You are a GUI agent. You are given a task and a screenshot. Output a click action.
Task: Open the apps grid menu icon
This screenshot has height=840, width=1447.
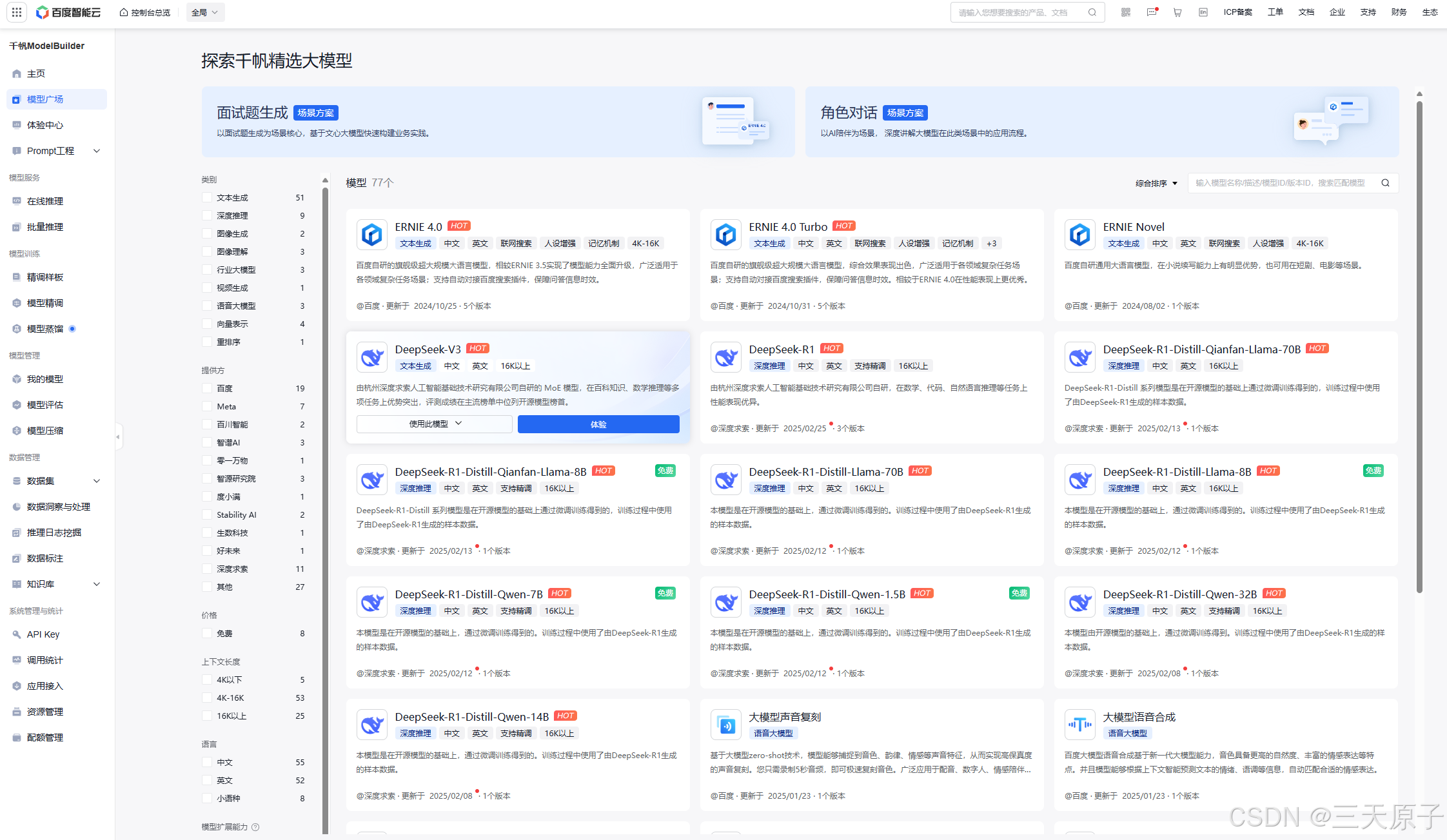17,12
